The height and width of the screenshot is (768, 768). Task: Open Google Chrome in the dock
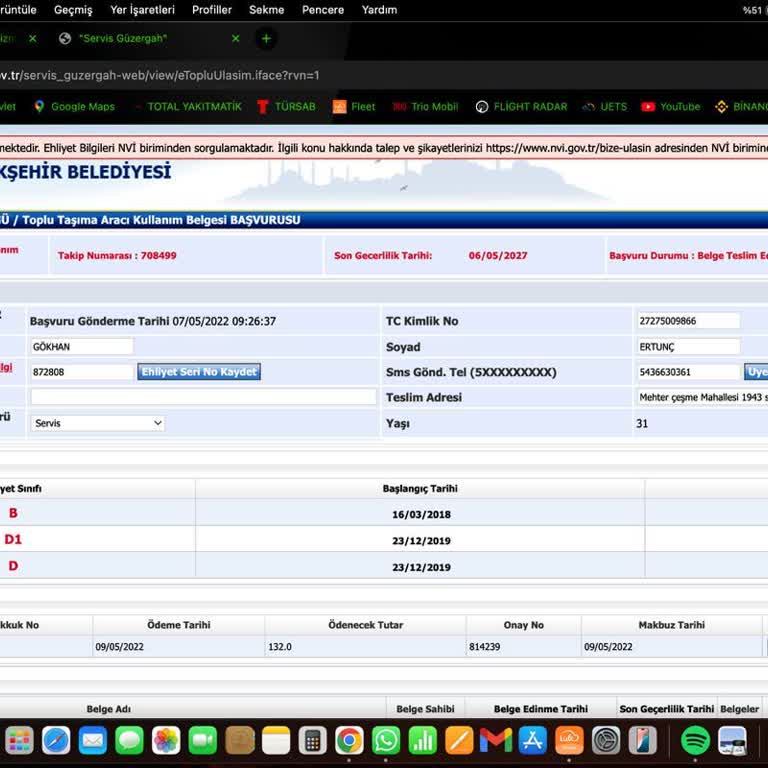pos(349,740)
